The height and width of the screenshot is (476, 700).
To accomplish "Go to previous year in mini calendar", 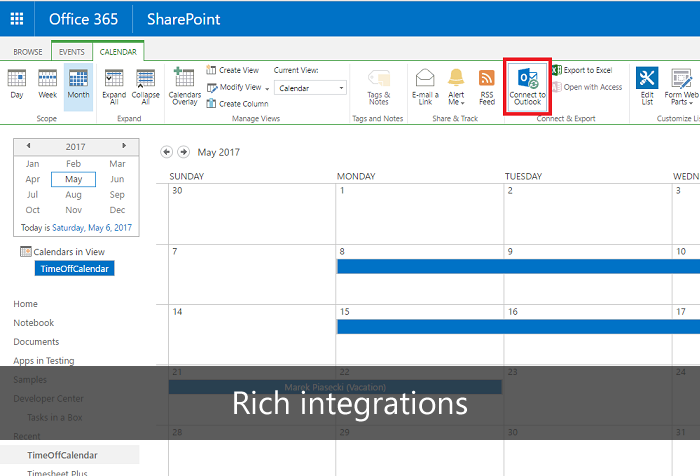I will tap(29, 146).
